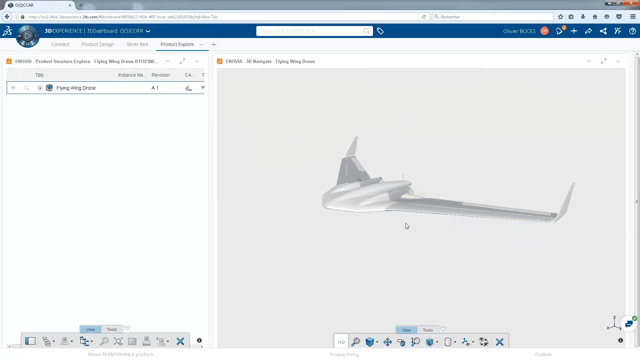
Task: Click Olivier BOCES profile avatar
Action: point(544,31)
